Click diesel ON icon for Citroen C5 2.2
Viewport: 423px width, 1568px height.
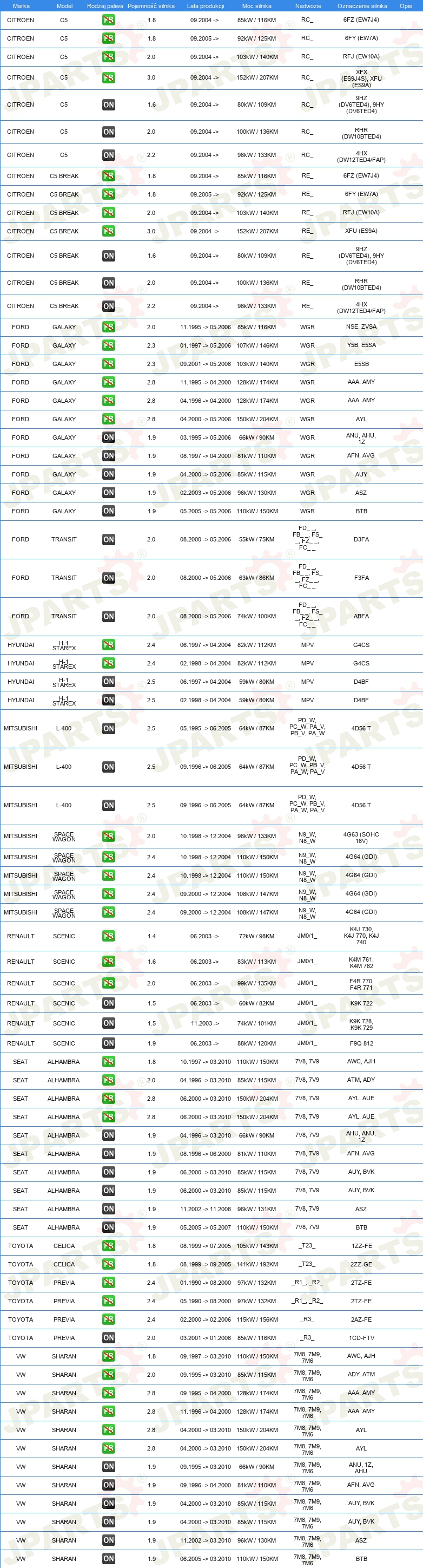(108, 155)
